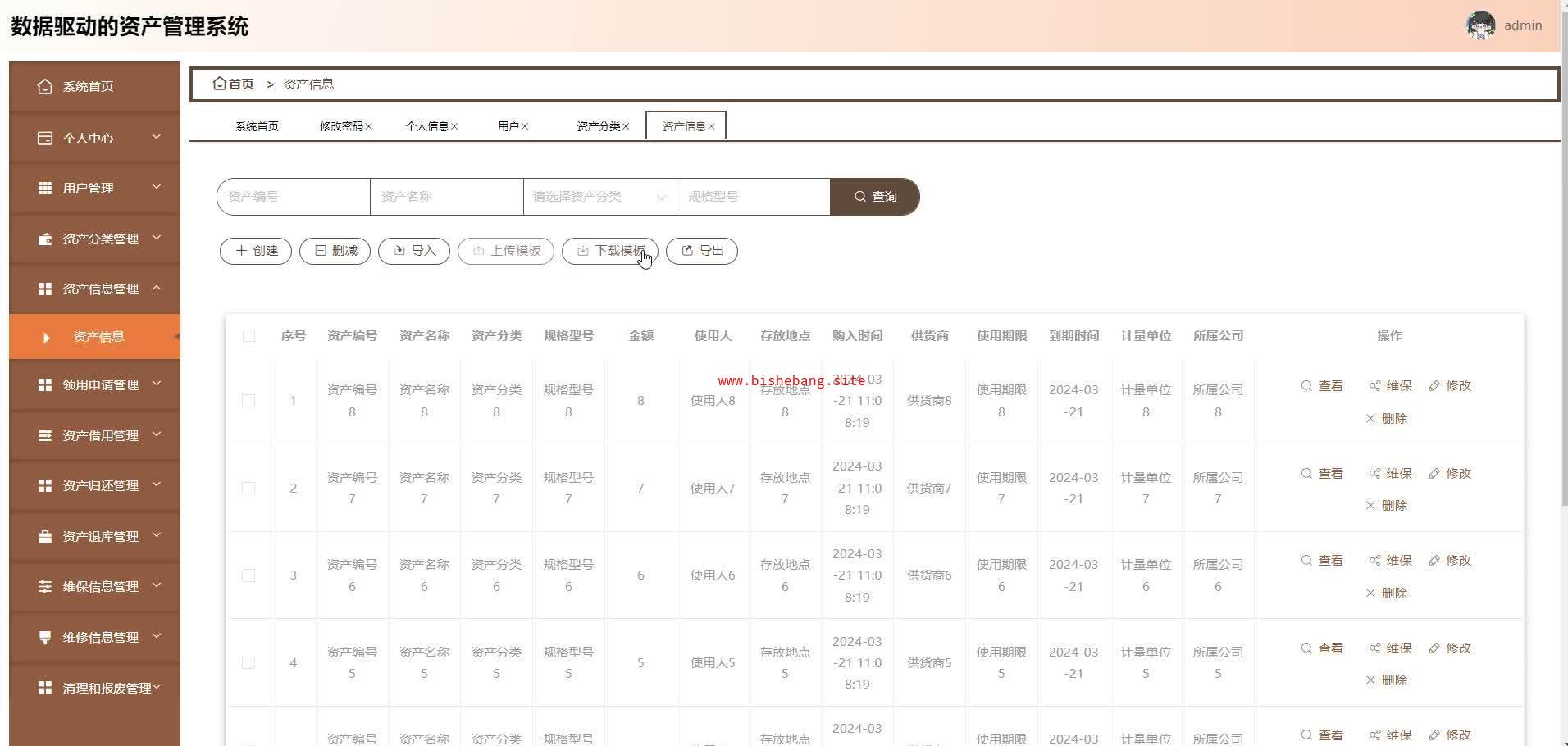Select the checkbox for row 3
This screenshot has height=746, width=1568.
(x=248, y=575)
